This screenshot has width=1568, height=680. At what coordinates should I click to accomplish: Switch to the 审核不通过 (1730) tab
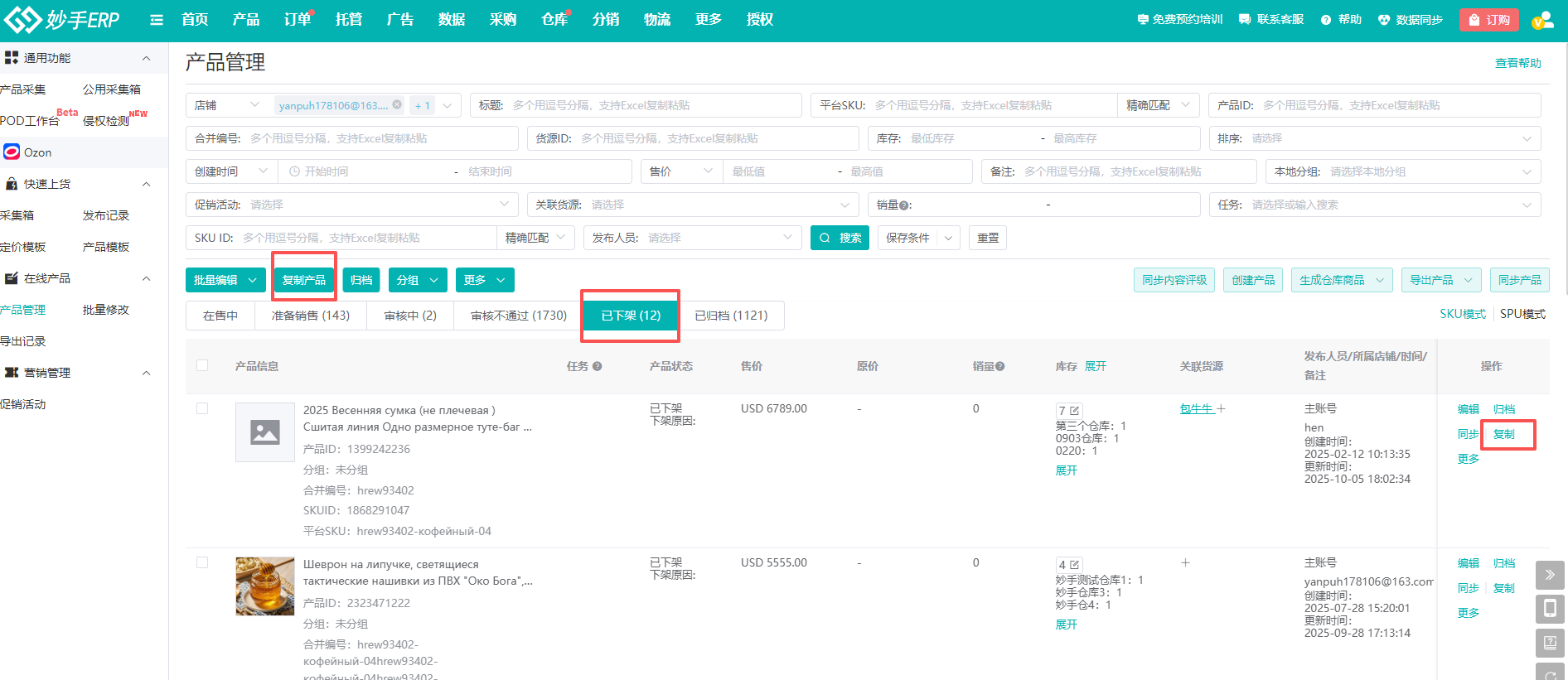(x=518, y=316)
